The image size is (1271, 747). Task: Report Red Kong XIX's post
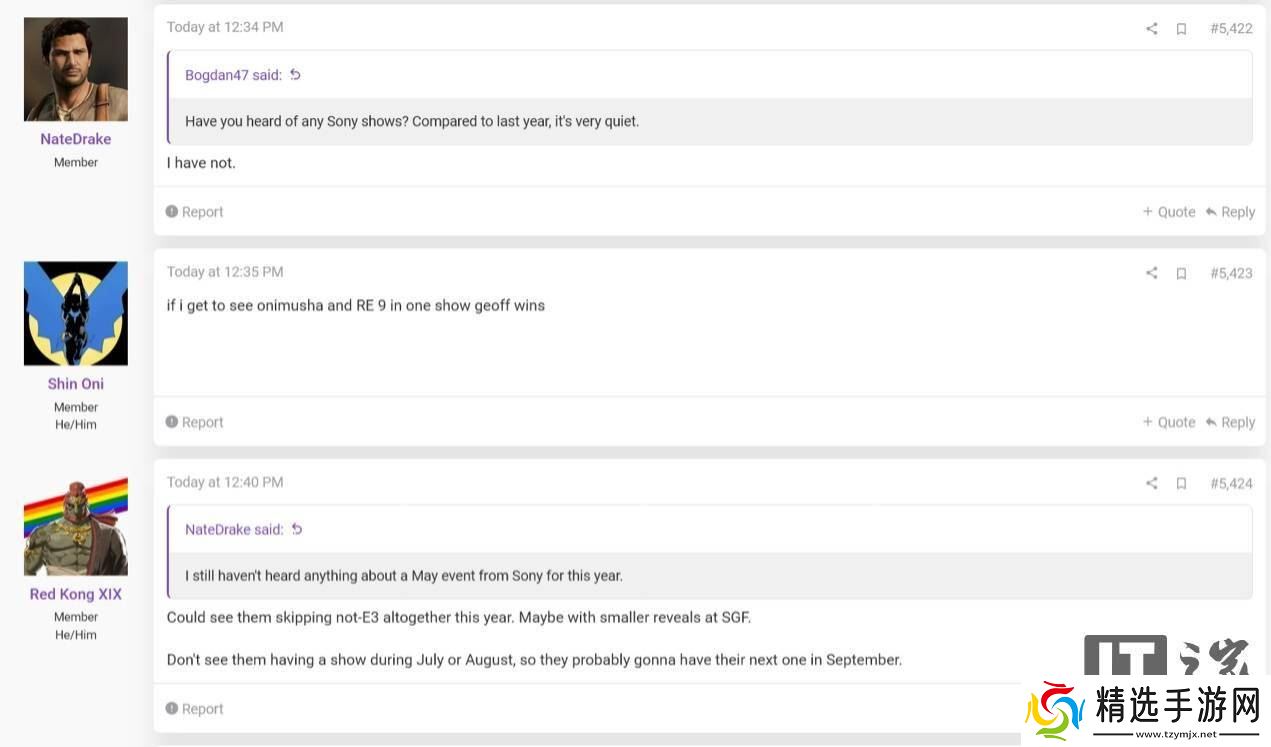195,709
